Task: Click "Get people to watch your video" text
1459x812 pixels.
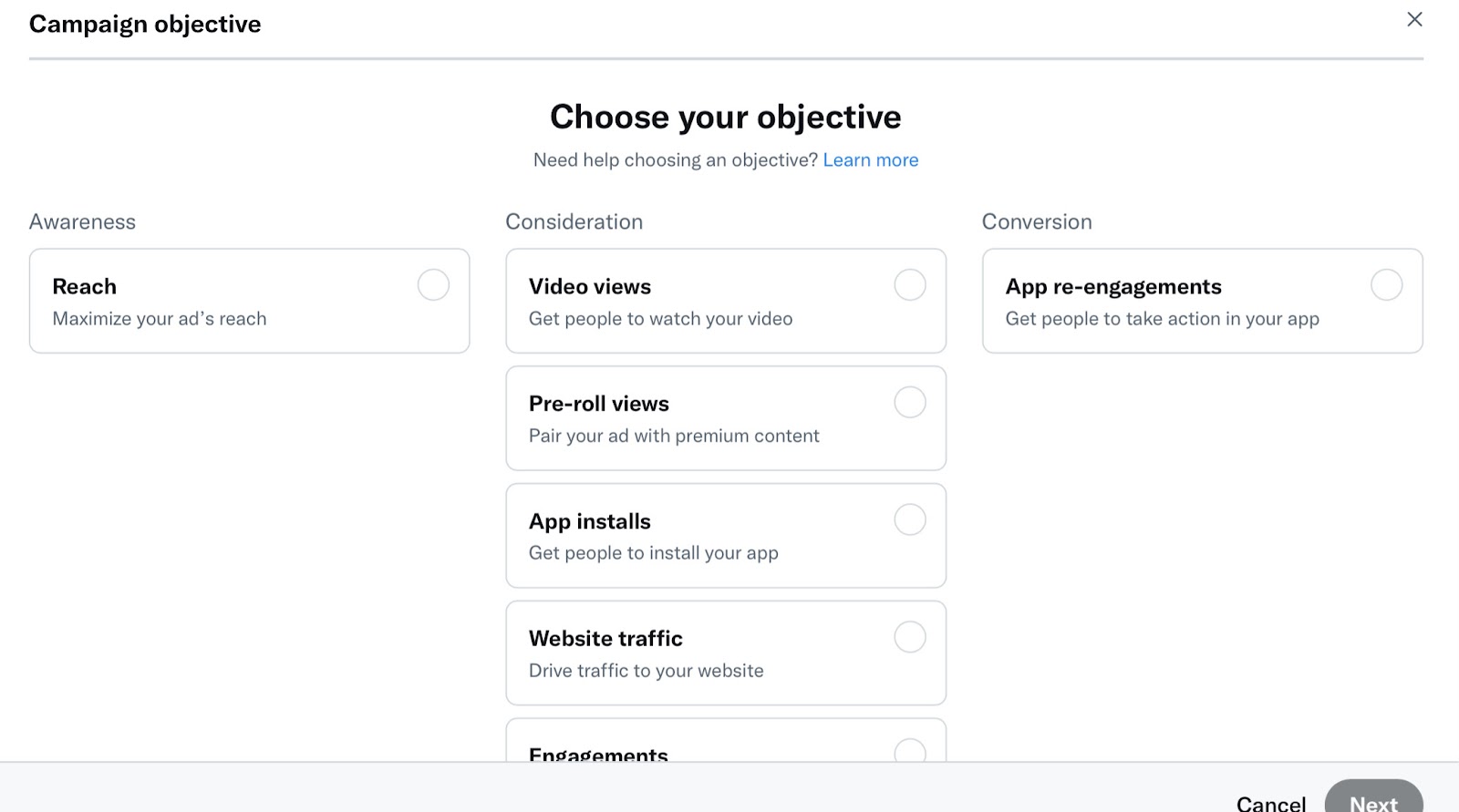Action: pyautogui.click(x=660, y=319)
